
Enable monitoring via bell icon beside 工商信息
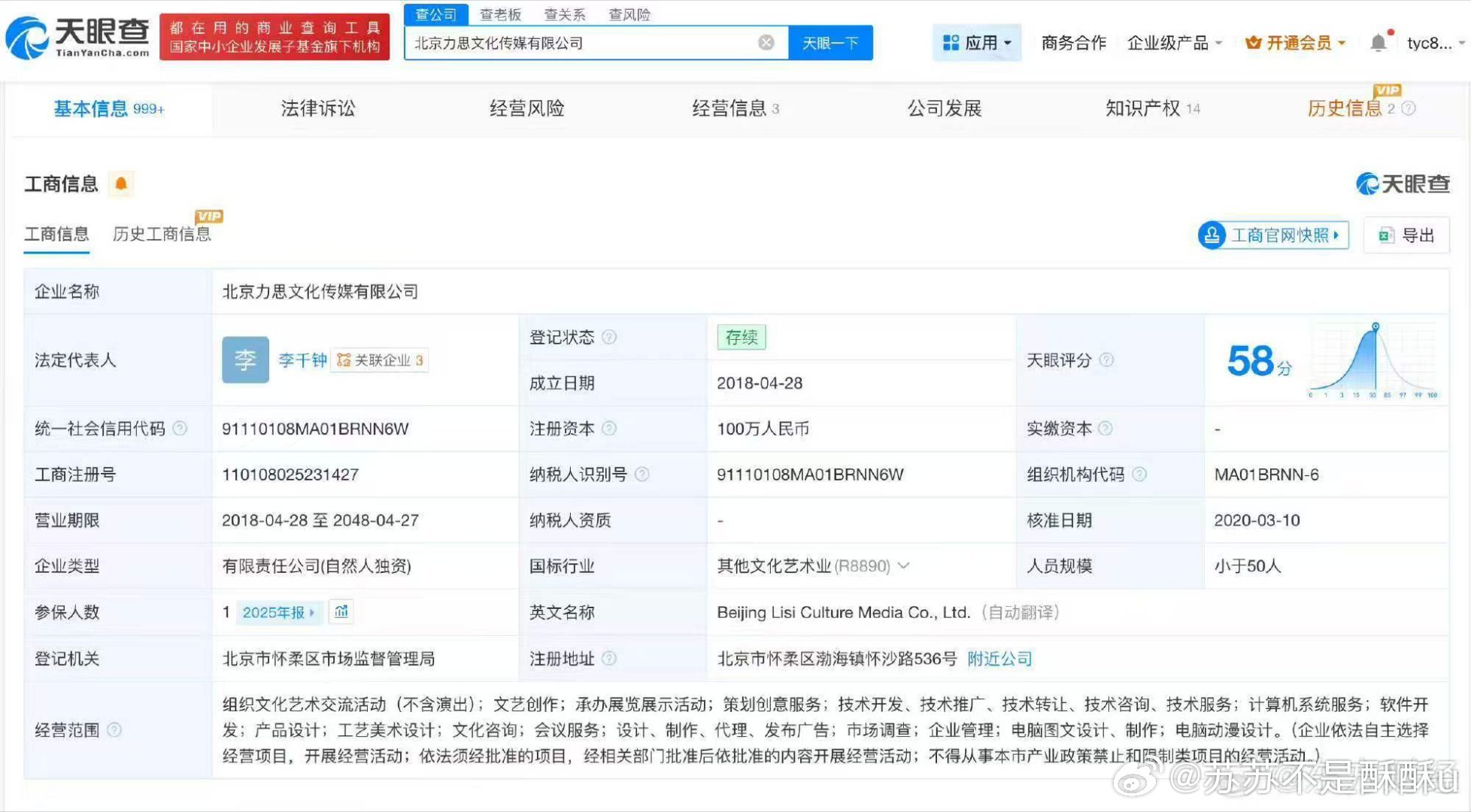[120, 183]
